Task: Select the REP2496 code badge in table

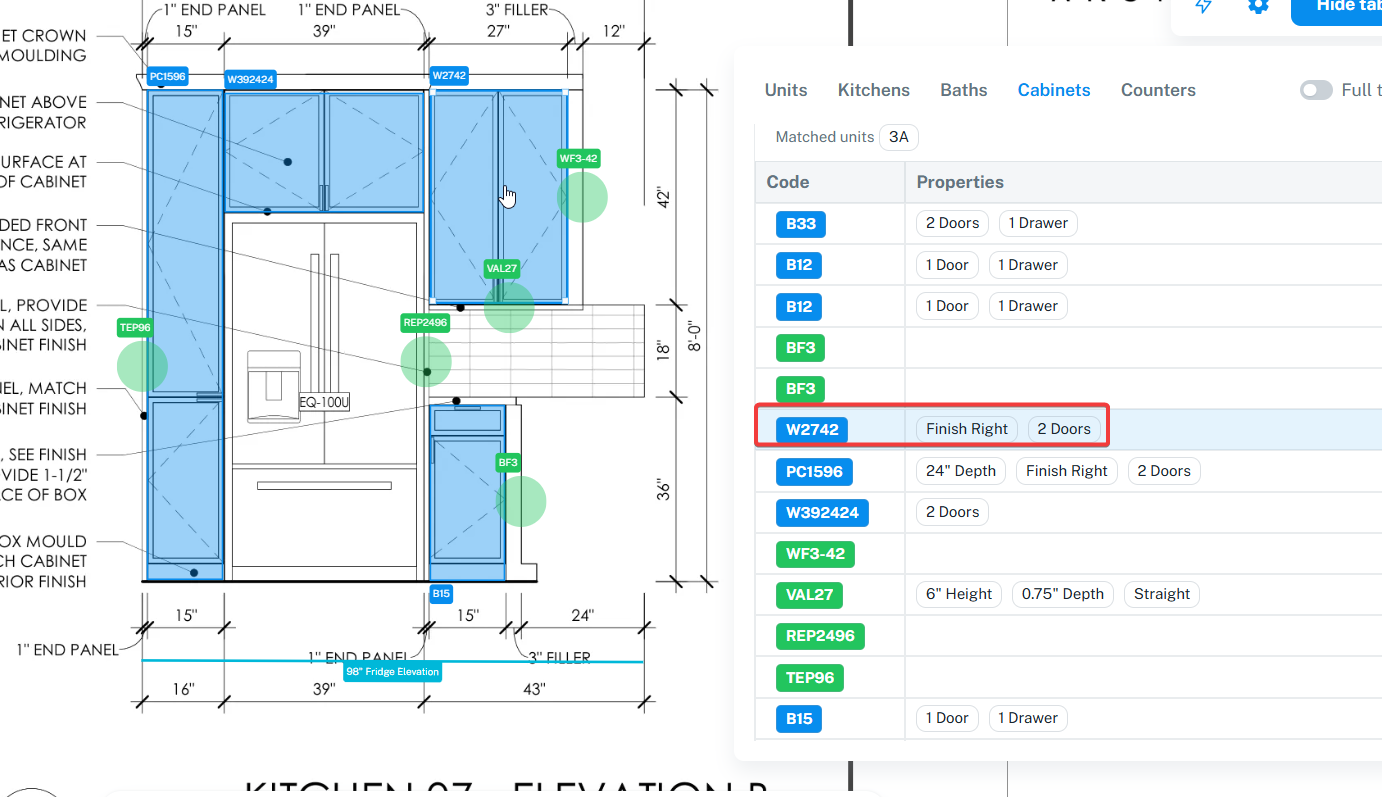Action: 821,636
